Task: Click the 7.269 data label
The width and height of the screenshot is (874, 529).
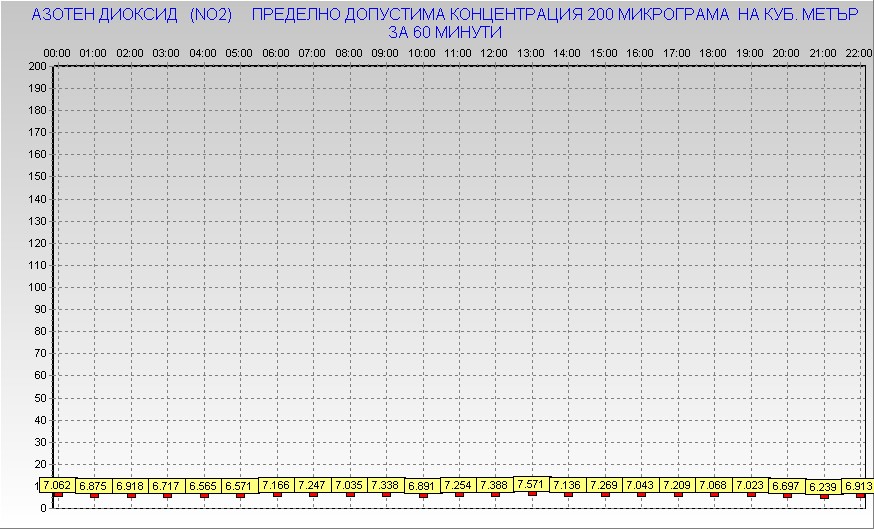Action: click(x=603, y=485)
